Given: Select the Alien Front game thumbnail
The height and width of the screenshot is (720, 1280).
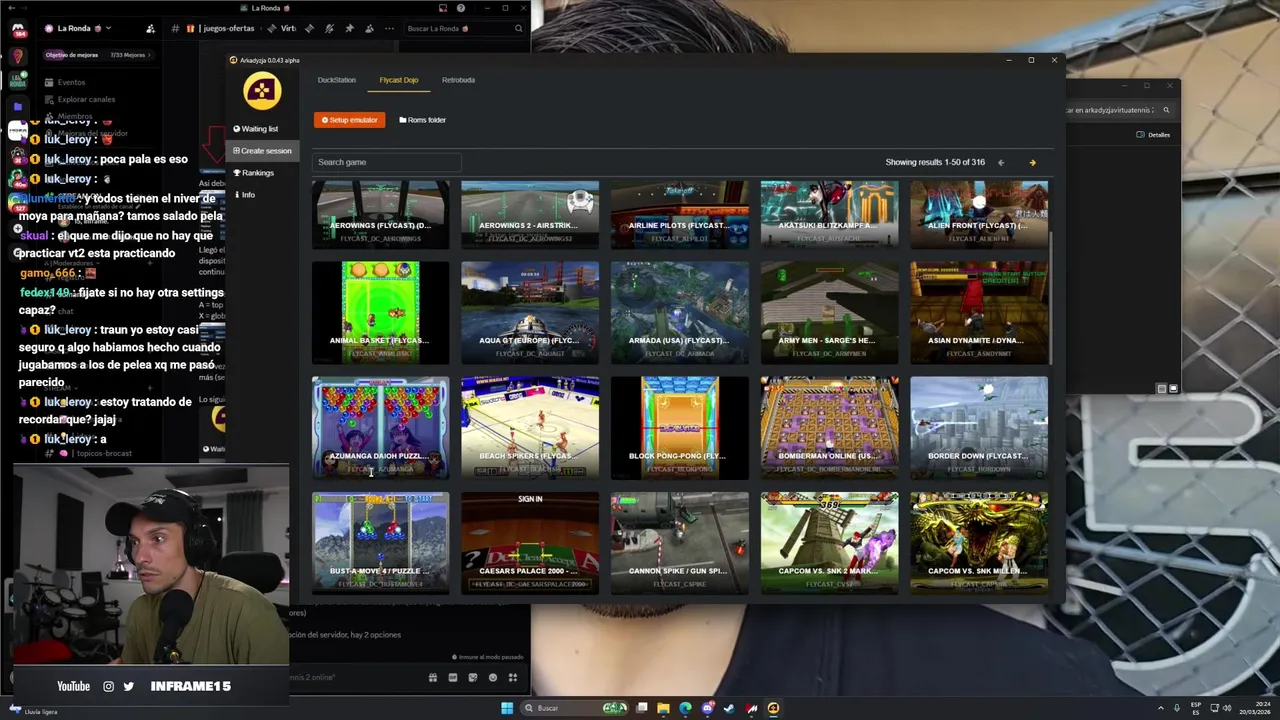Looking at the screenshot, I should 979,214.
